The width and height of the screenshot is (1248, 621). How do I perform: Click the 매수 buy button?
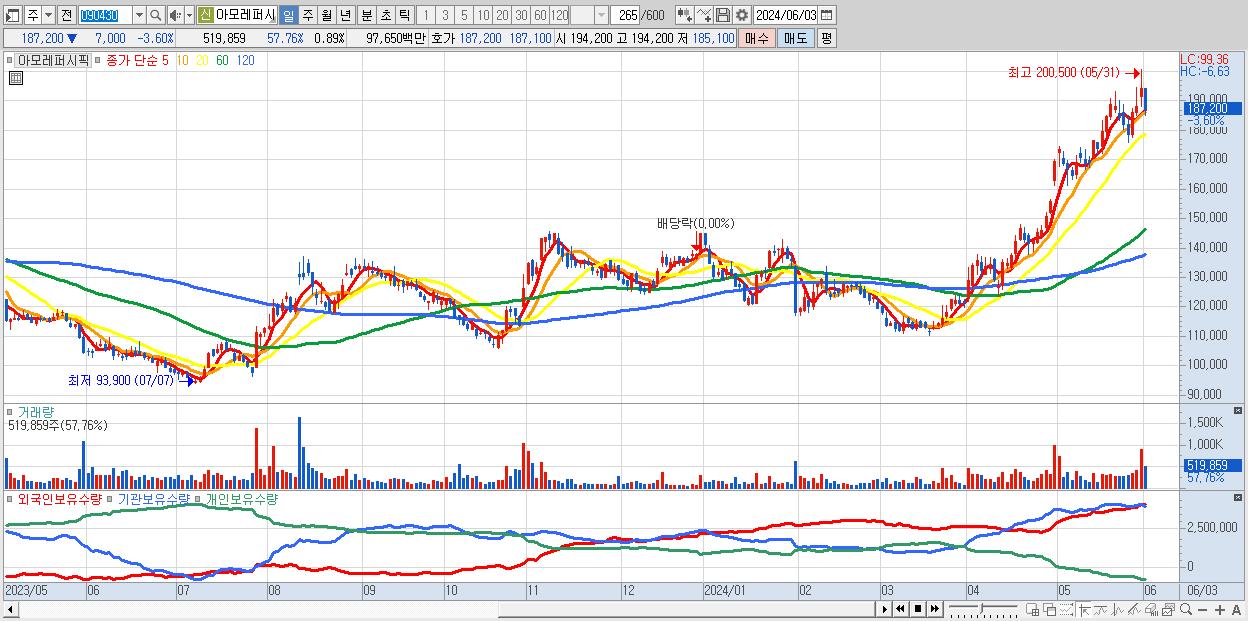[x=757, y=38]
